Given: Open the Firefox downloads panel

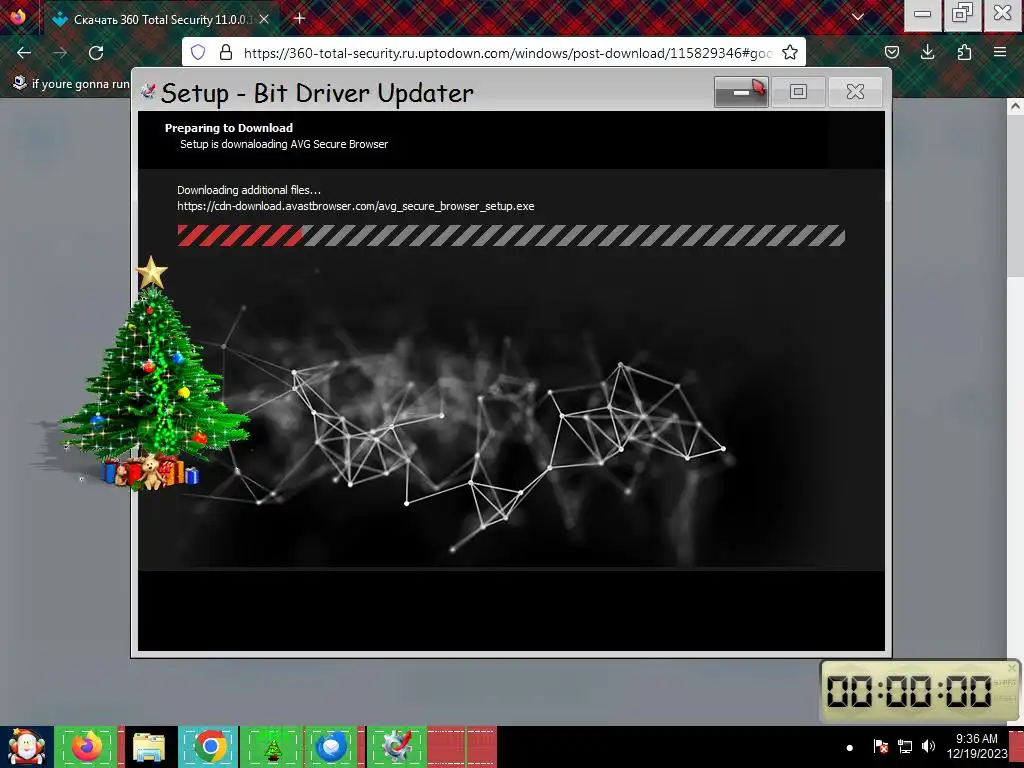Looking at the screenshot, I should tap(927, 52).
